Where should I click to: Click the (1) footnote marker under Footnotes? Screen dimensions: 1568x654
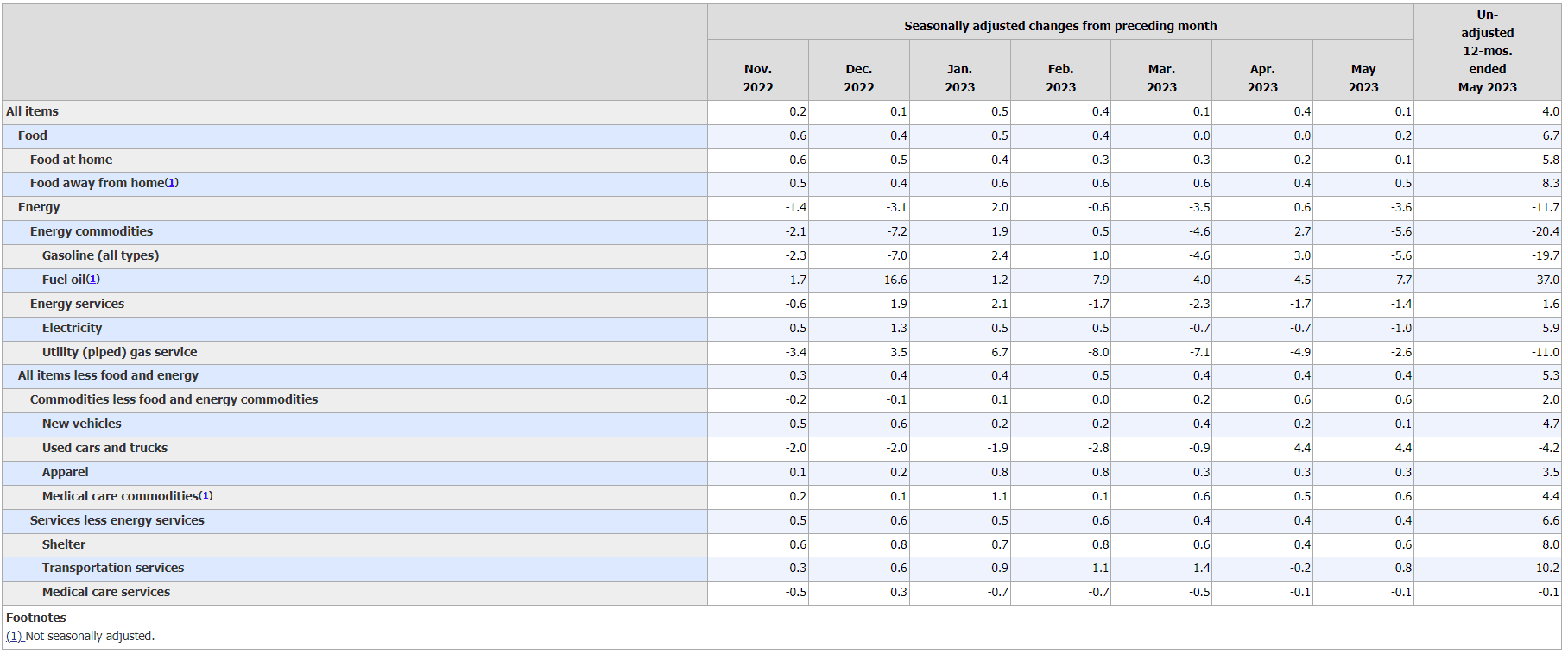15,636
